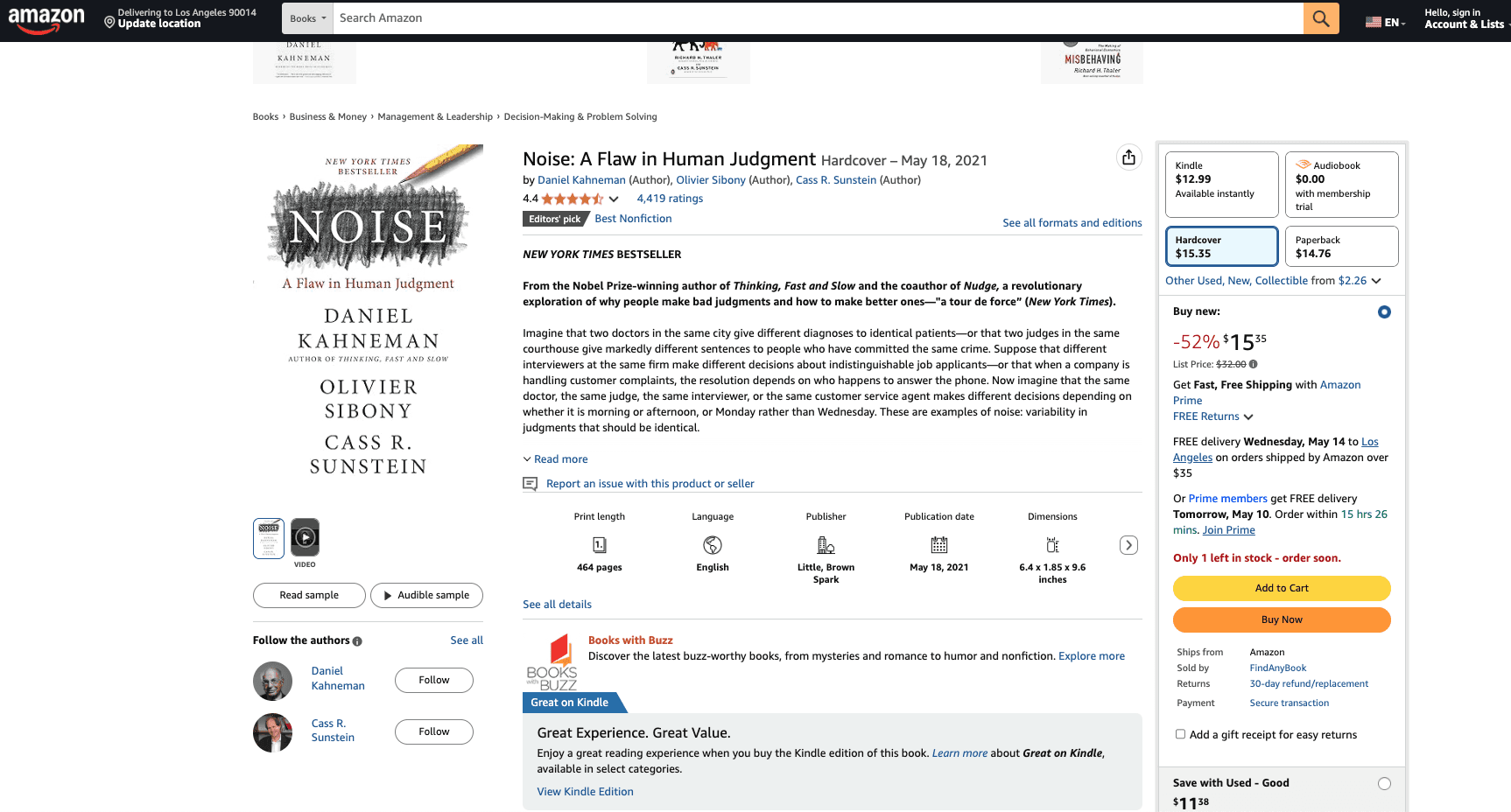Open the Join Prime link
Screen dimensions: 1511x812
pyautogui.click(x=1228, y=530)
